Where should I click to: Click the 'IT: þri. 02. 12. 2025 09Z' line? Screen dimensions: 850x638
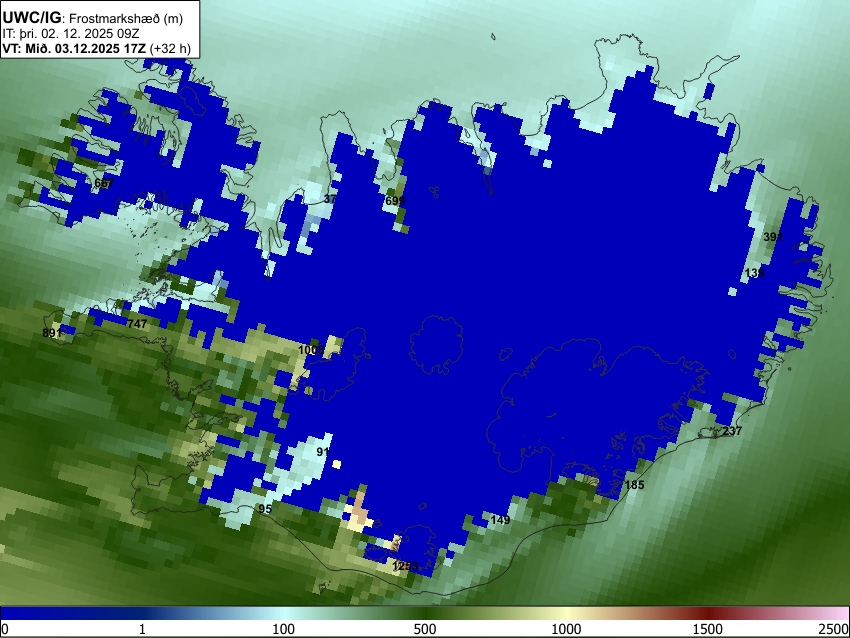(x=71, y=34)
